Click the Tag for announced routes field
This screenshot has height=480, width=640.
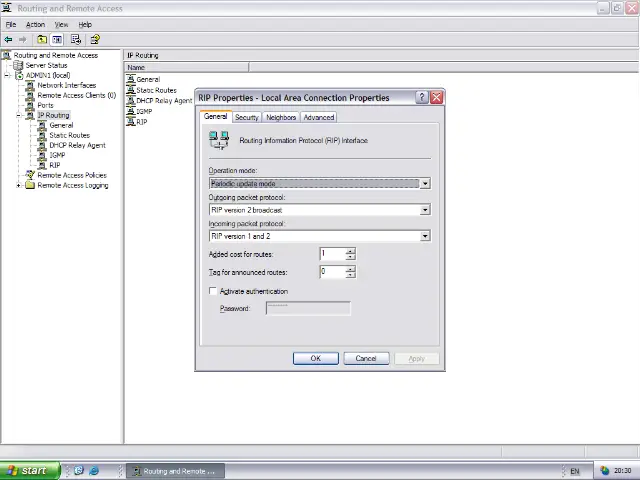click(333, 272)
